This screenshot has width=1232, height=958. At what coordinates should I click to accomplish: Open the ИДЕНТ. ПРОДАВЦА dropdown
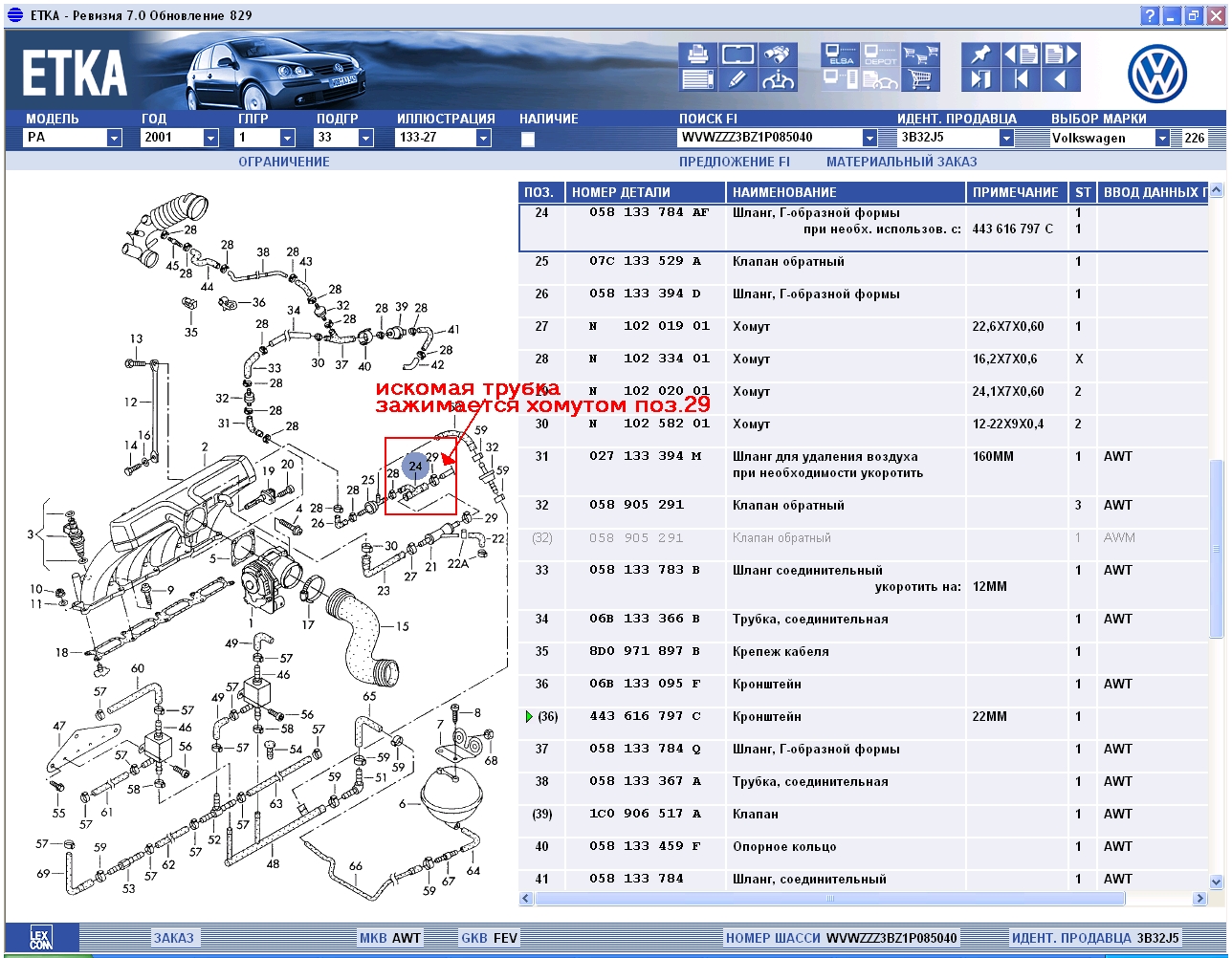(x=1006, y=138)
